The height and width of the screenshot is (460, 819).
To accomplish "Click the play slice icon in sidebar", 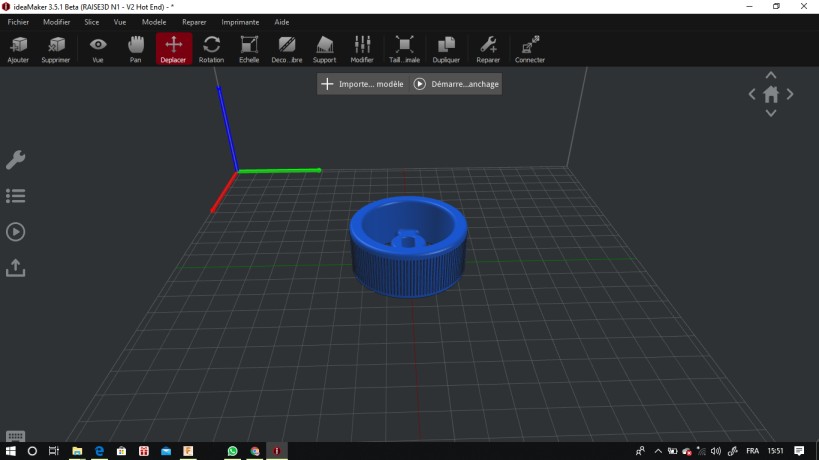I will pyautogui.click(x=16, y=232).
